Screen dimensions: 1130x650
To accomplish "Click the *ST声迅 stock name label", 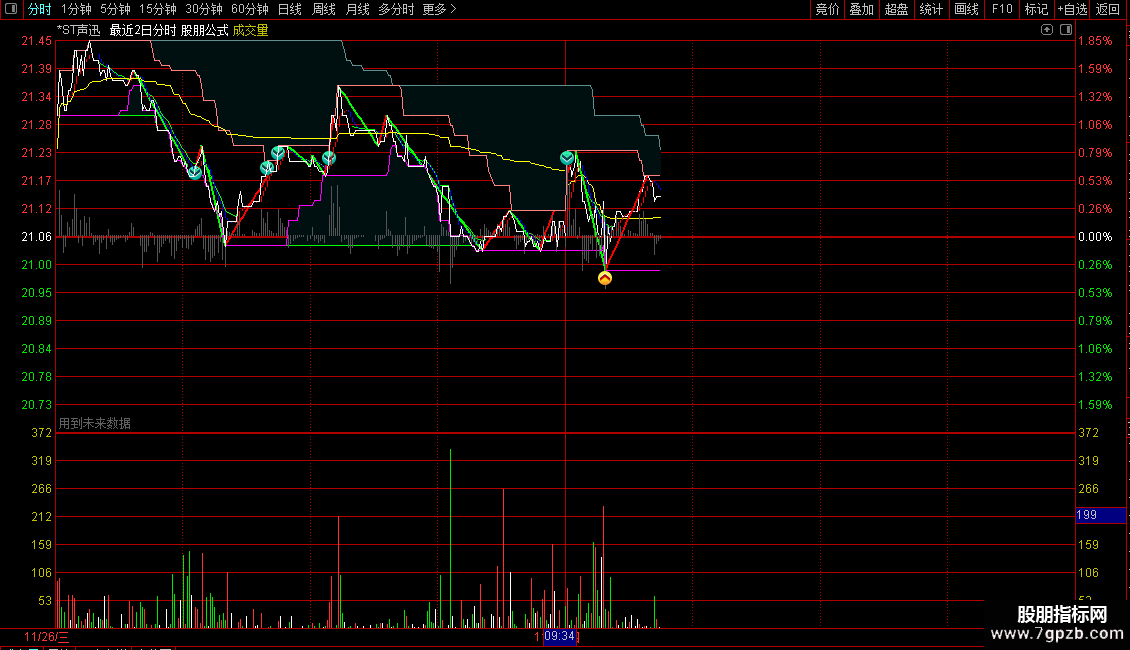I will click(79, 30).
